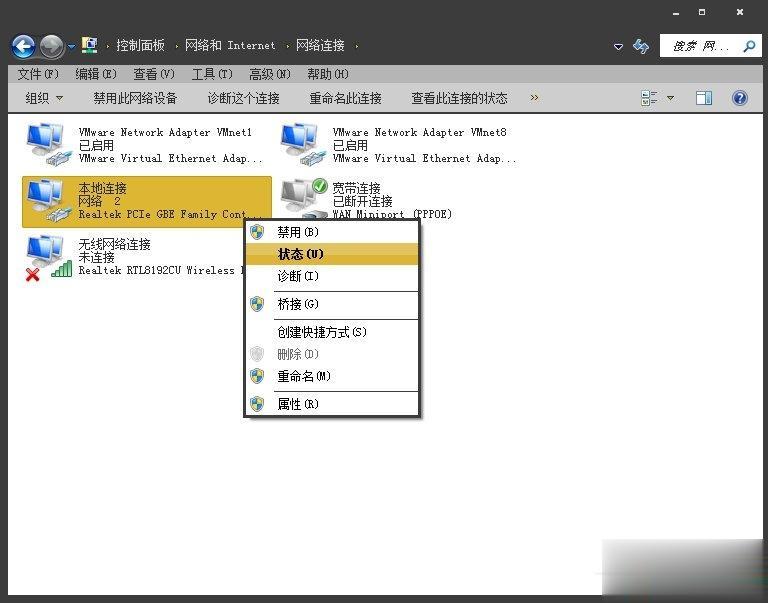The width and height of the screenshot is (768, 603).
Task: Click 诊断这个连接 toolbar button
Action: coord(243,98)
